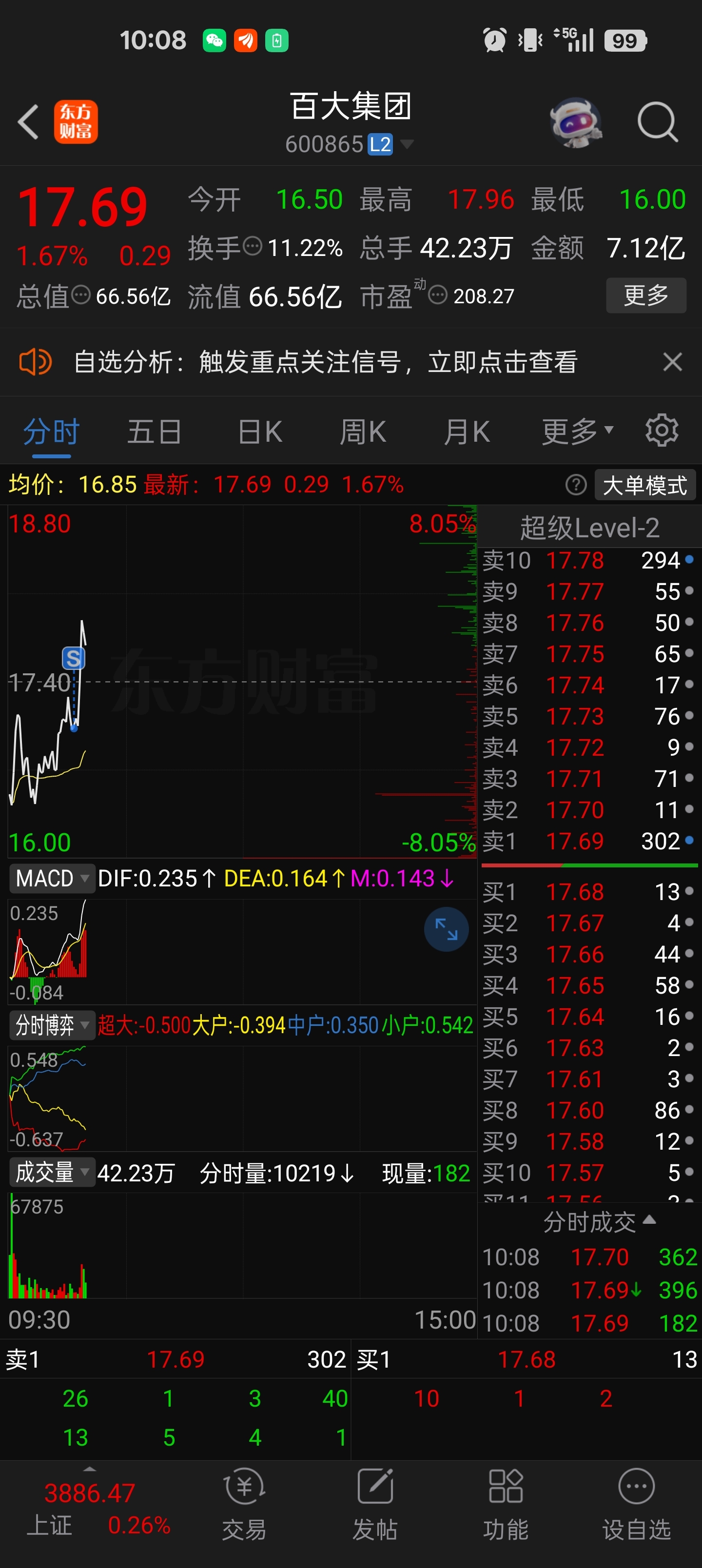Tap the volume bars chart
Image resolution: width=702 pixels, height=1568 pixels.
[x=242, y=1245]
